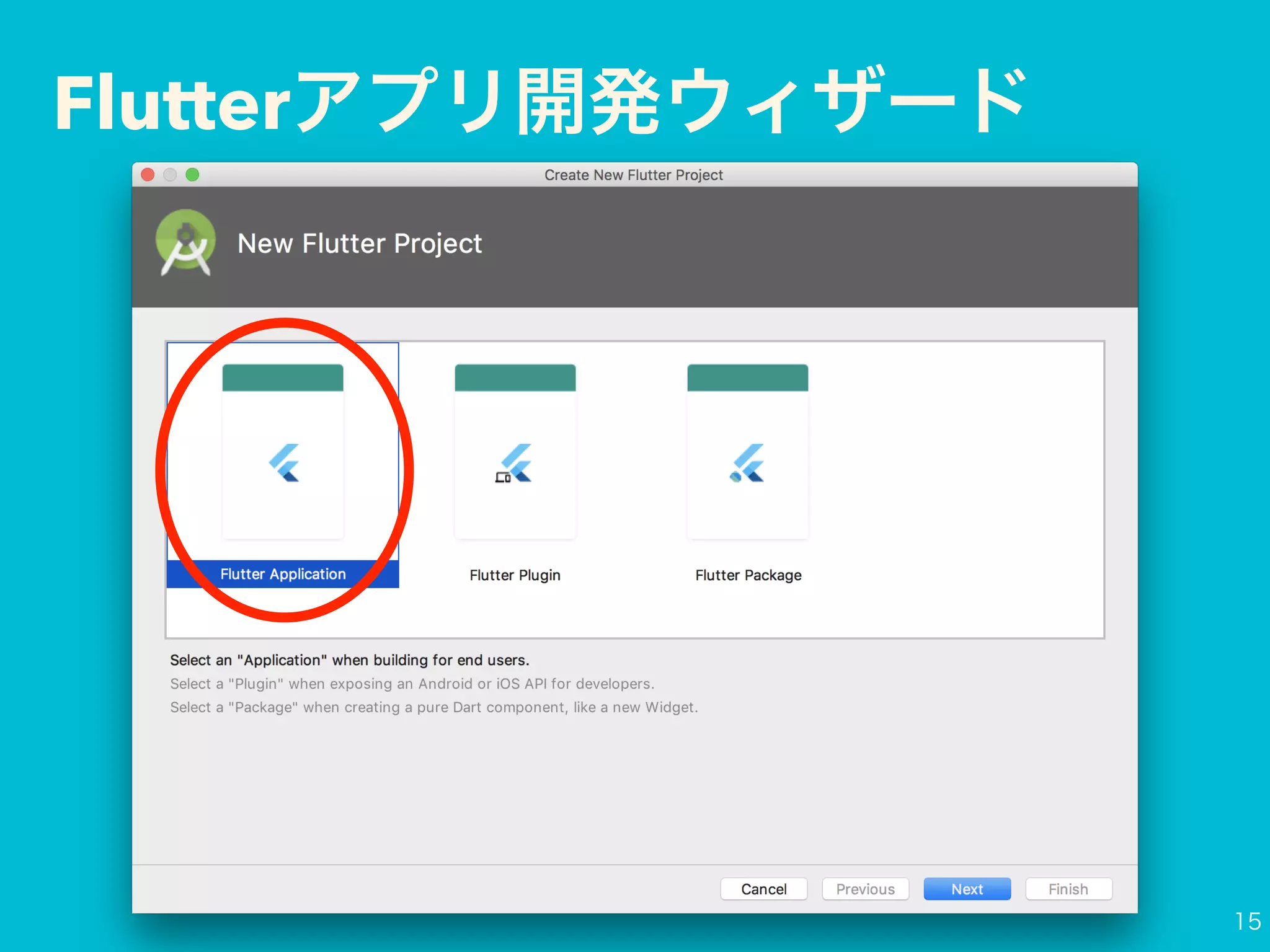
Task: Click the 'New Flutter Project' heading text
Action: [x=360, y=244]
